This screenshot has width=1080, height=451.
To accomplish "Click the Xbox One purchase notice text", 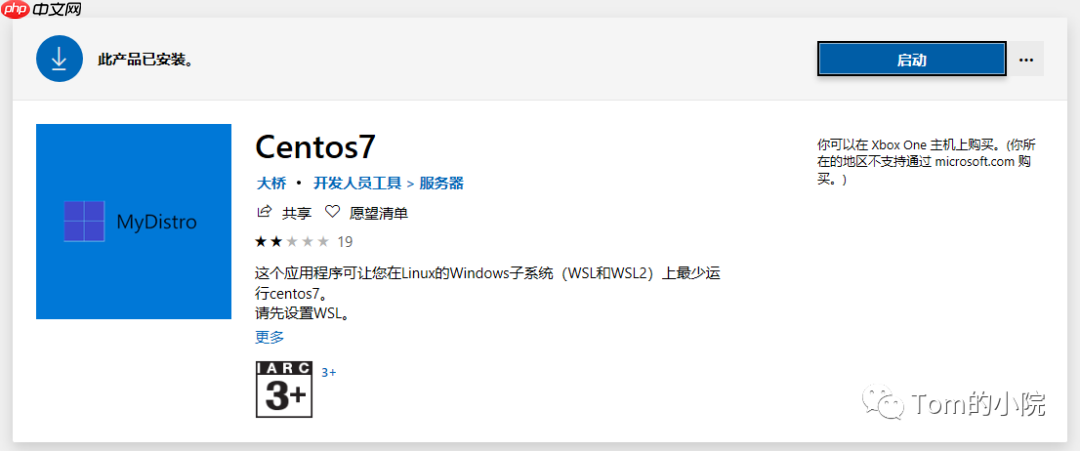I will 926,162.
